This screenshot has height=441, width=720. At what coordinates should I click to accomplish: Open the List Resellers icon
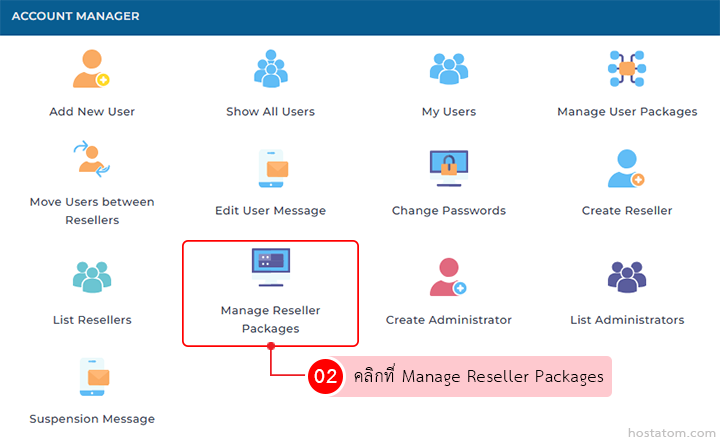click(x=91, y=277)
